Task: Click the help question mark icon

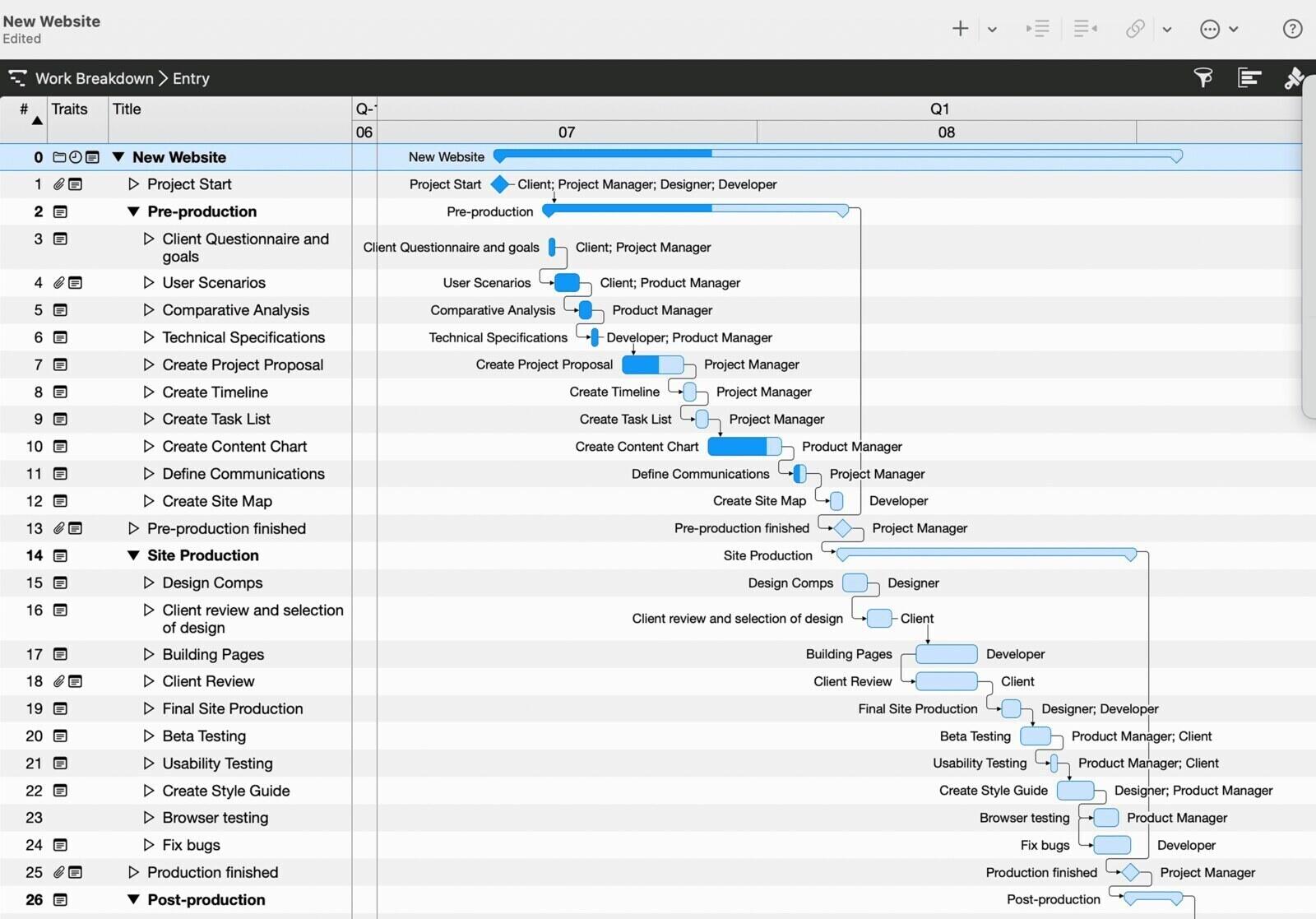Action: (1292, 29)
